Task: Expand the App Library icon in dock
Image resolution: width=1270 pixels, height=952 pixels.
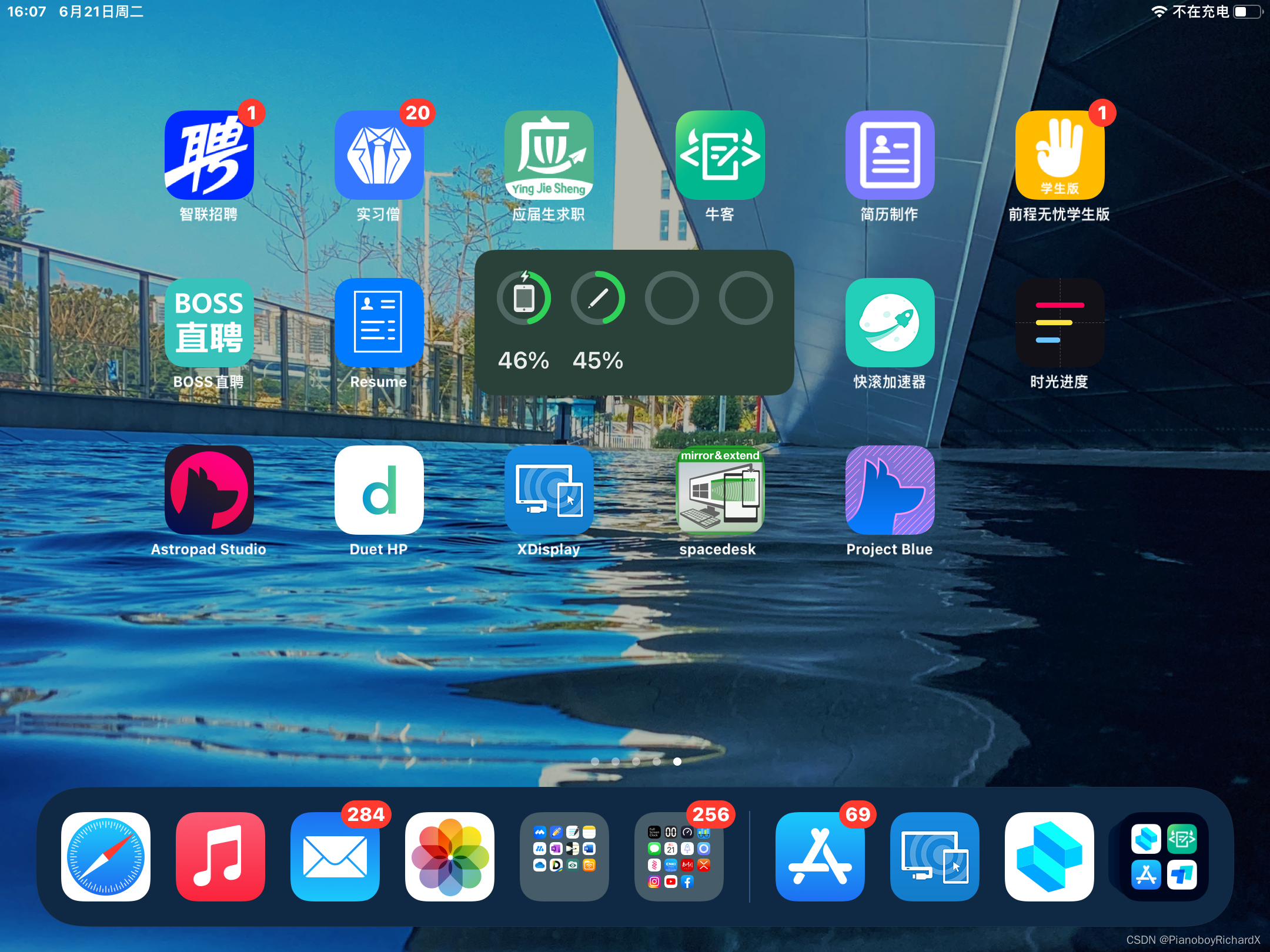Action: click(x=1164, y=856)
